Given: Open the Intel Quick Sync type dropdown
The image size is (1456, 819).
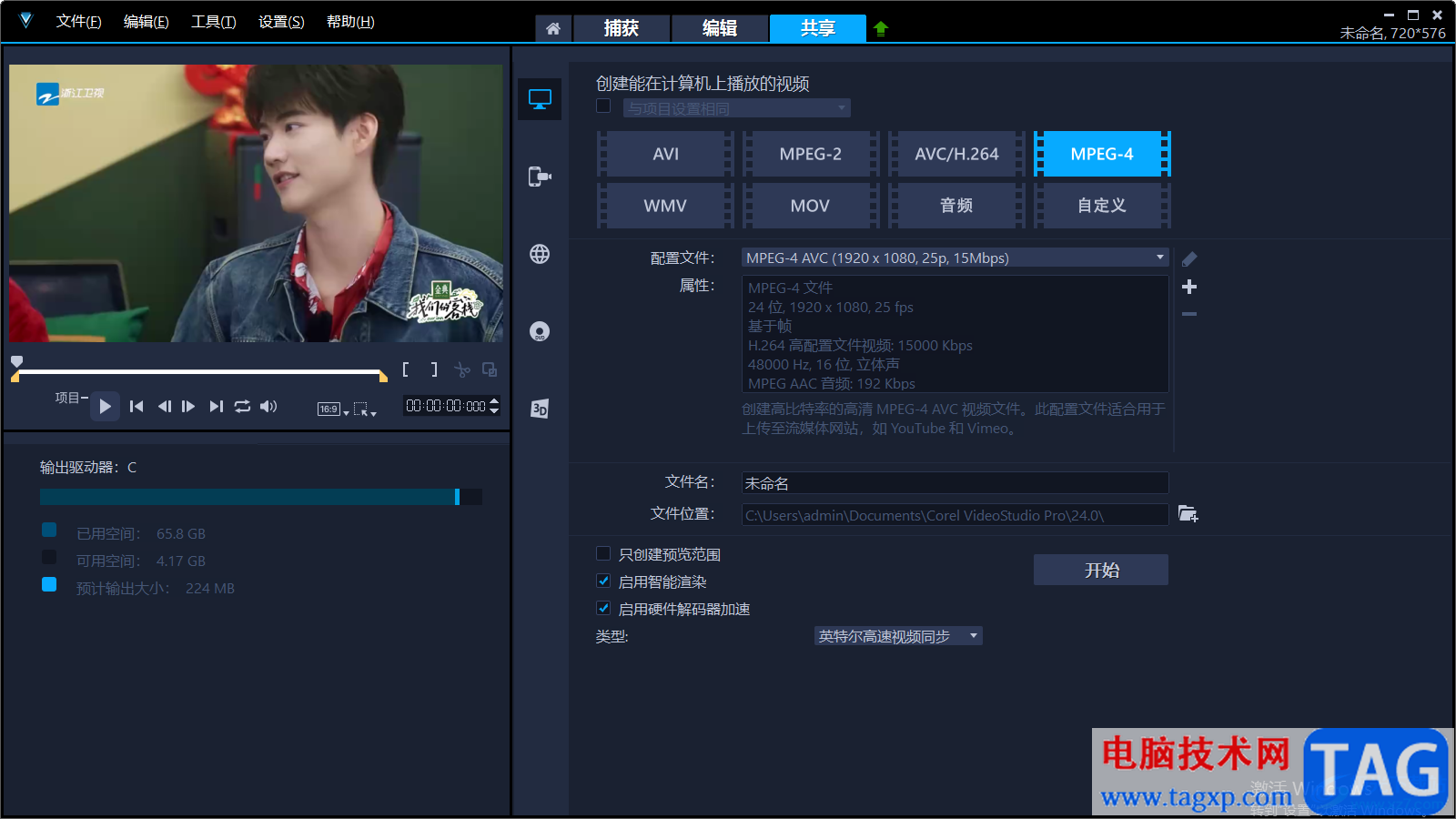Looking at the screenshot, I should [x=898, y=636].
